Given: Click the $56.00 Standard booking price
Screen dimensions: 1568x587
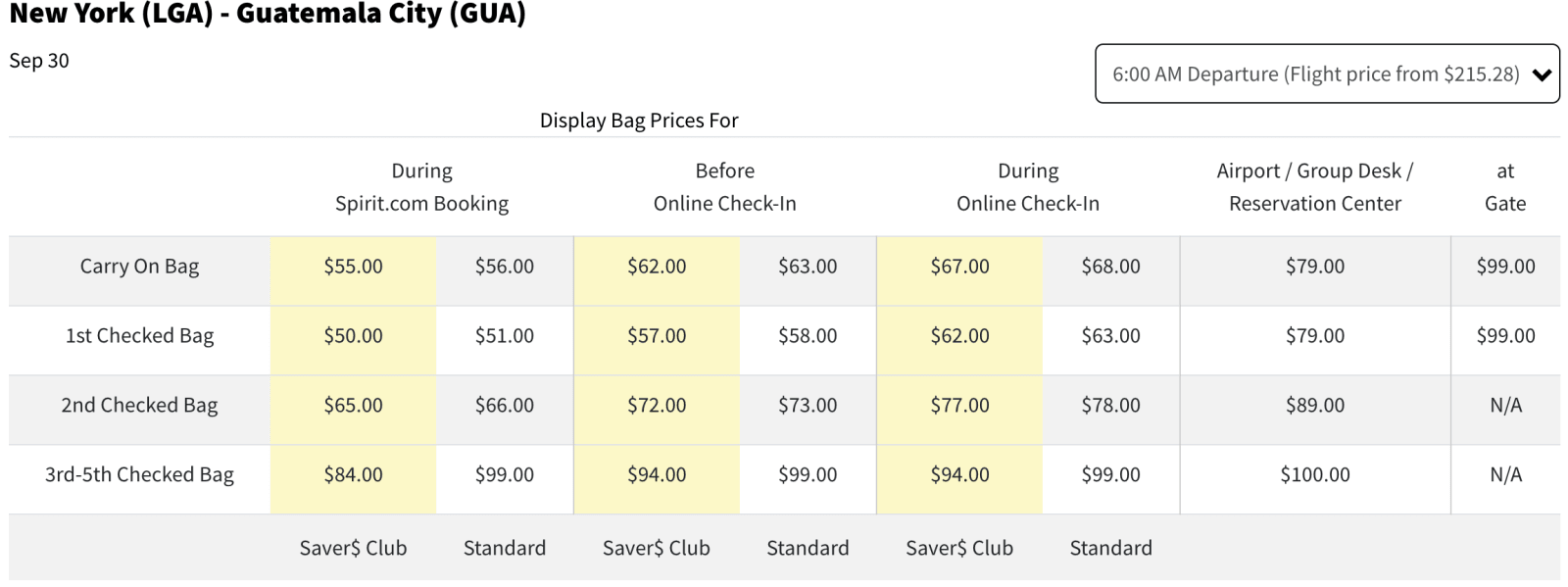Looking at the screenshot, I should [x=504, y=267].
